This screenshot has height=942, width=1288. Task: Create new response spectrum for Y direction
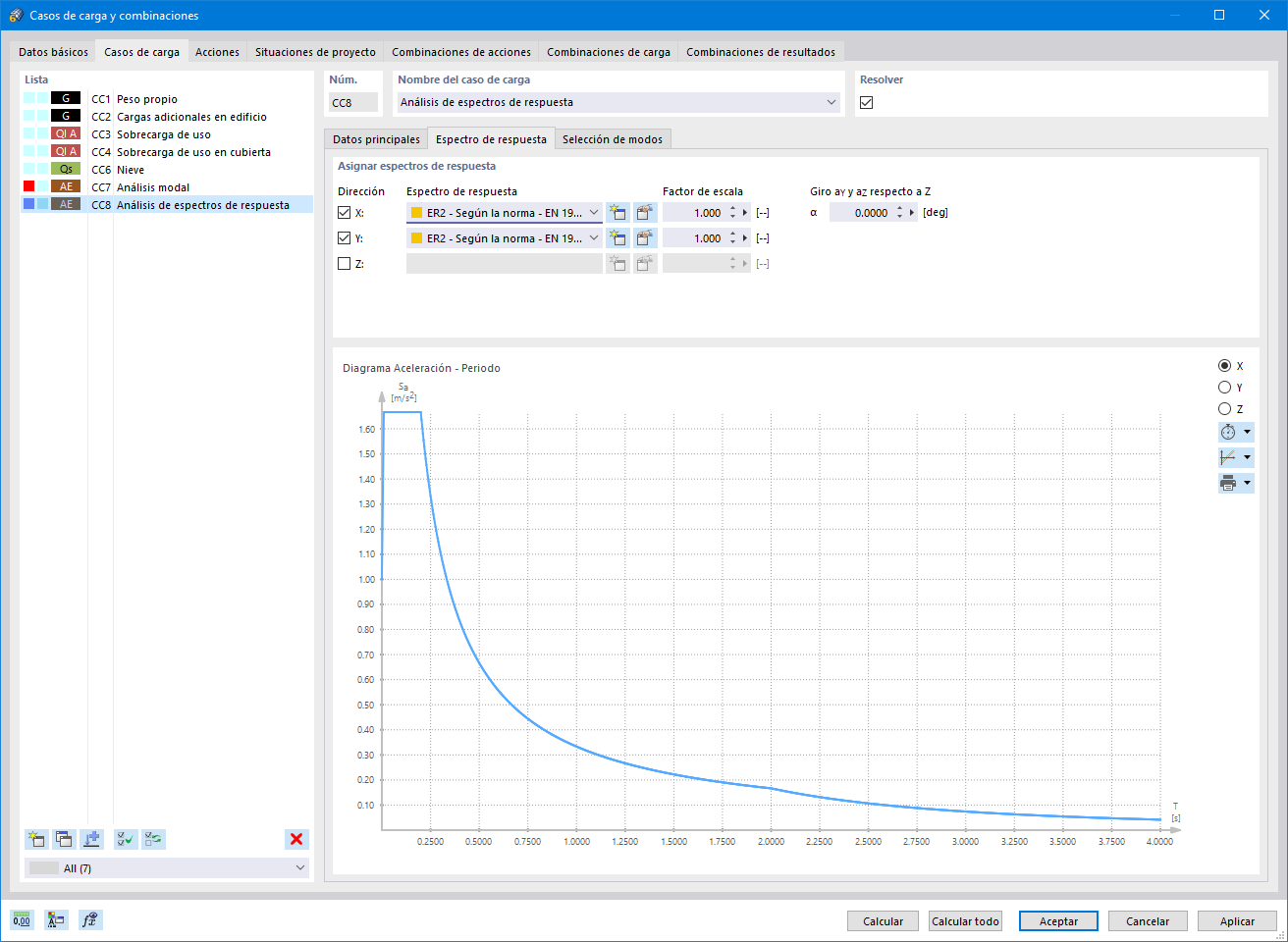click(x=617, y=238)
